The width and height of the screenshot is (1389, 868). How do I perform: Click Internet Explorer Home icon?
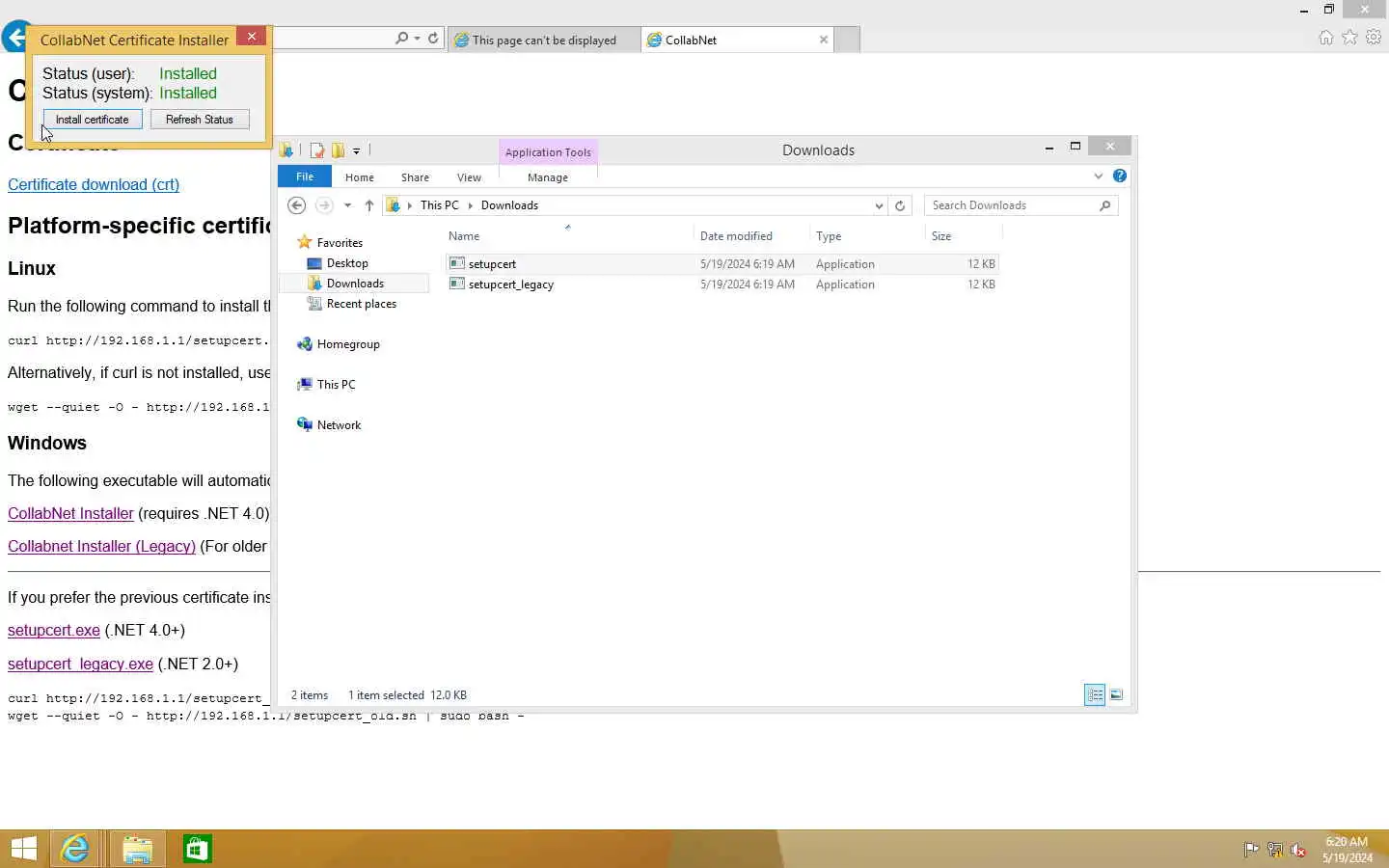click(x=1326, y=38)
